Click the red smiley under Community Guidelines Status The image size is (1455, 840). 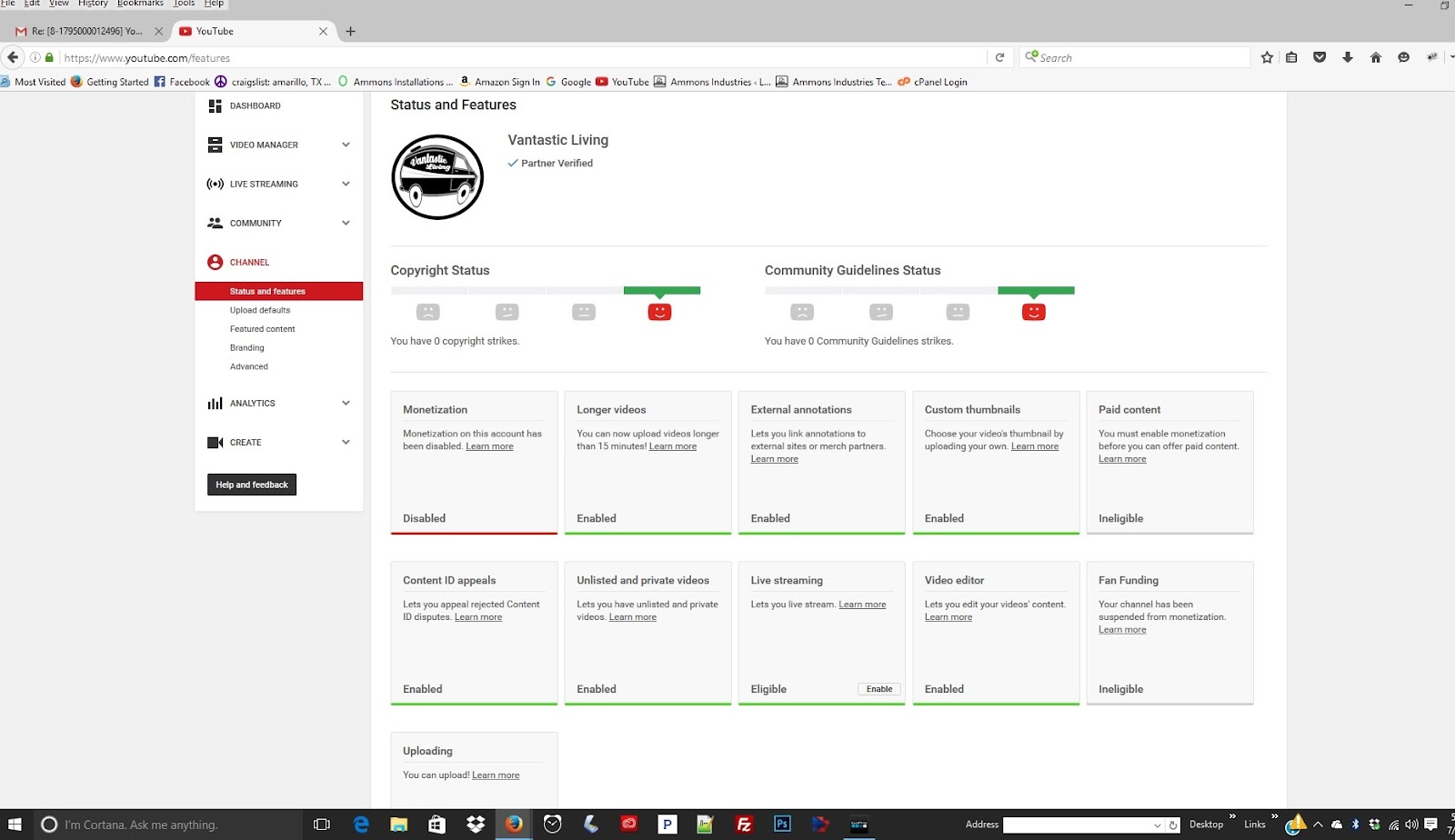pos(1033,312)
